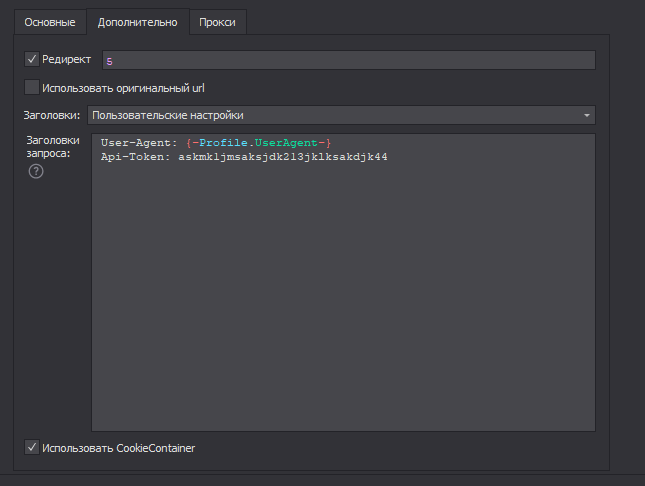The image size is (645, 486).
Task: Switch to the Прокси tab
Action: coord(218,22)
